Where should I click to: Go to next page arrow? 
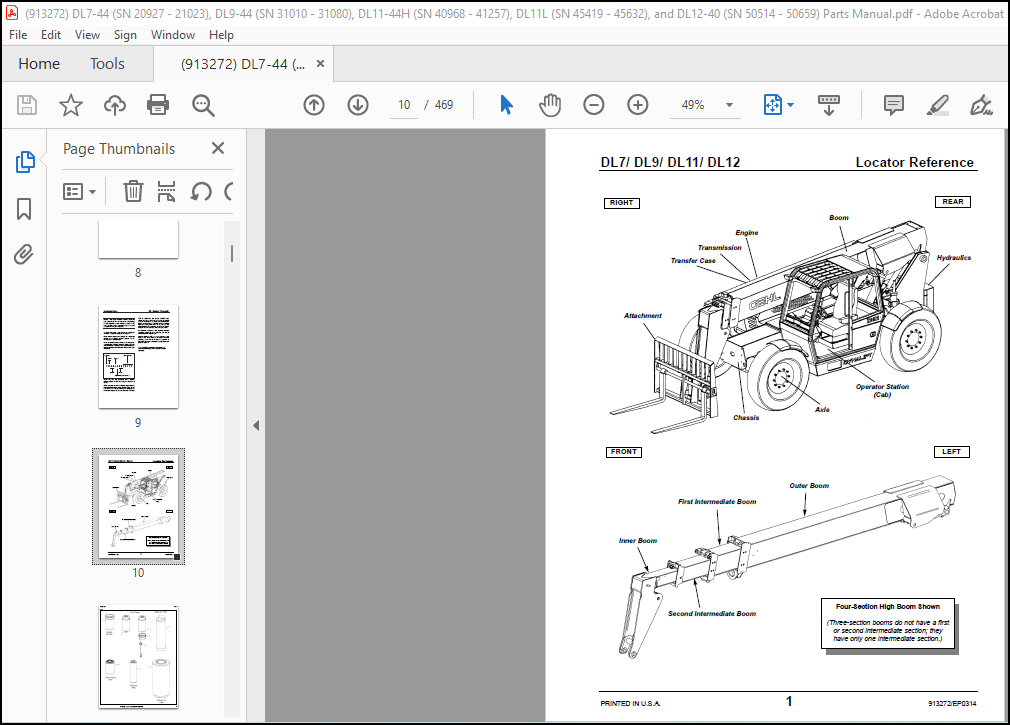click(358, 105)
